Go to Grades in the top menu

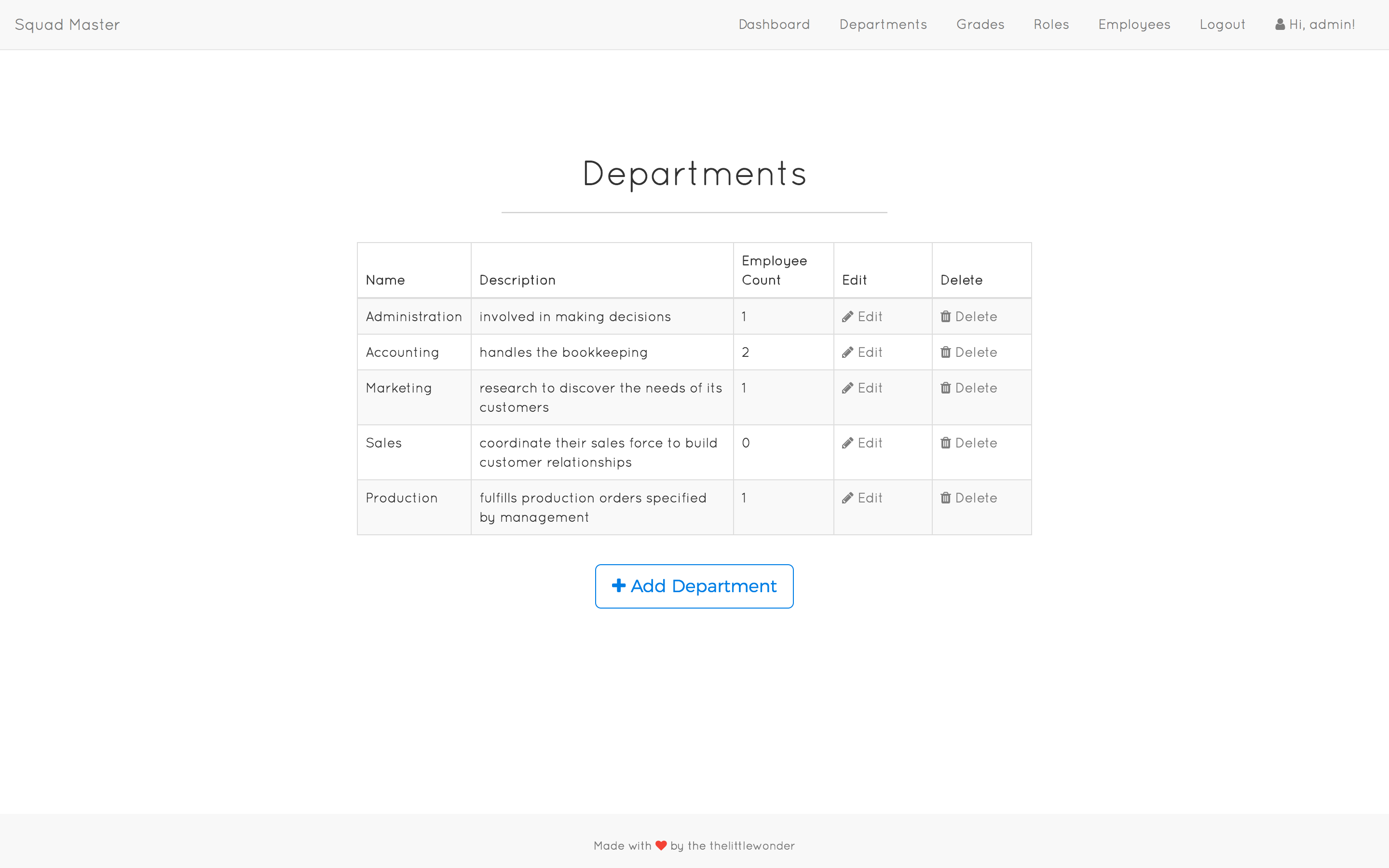(980, 25)
